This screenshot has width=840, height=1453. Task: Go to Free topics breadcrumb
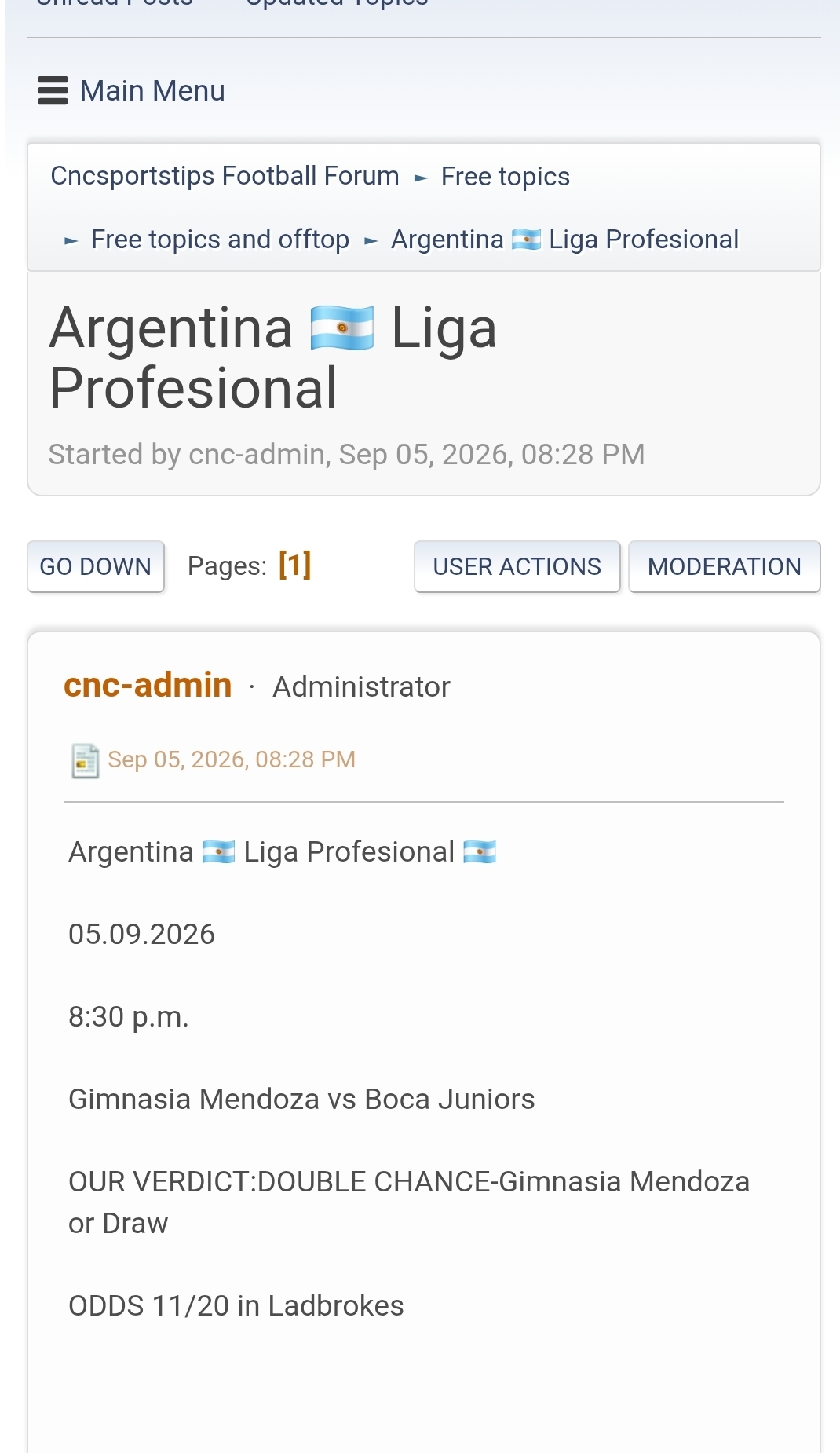coord(506,177)
